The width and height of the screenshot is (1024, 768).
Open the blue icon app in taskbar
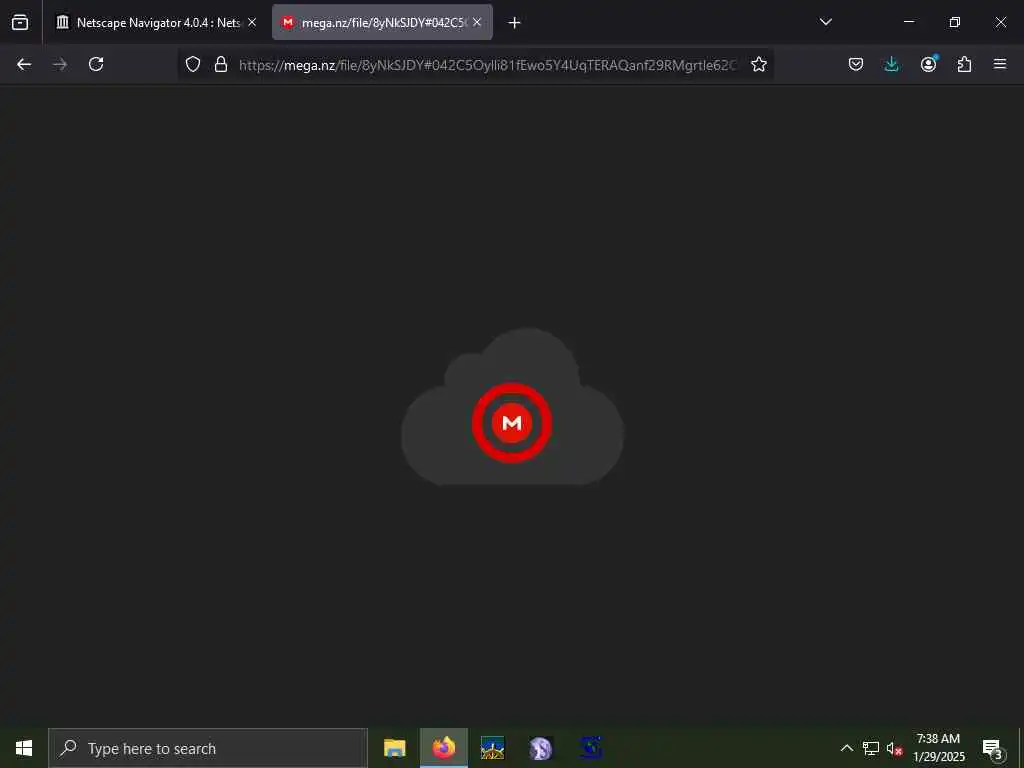[590, 748]
